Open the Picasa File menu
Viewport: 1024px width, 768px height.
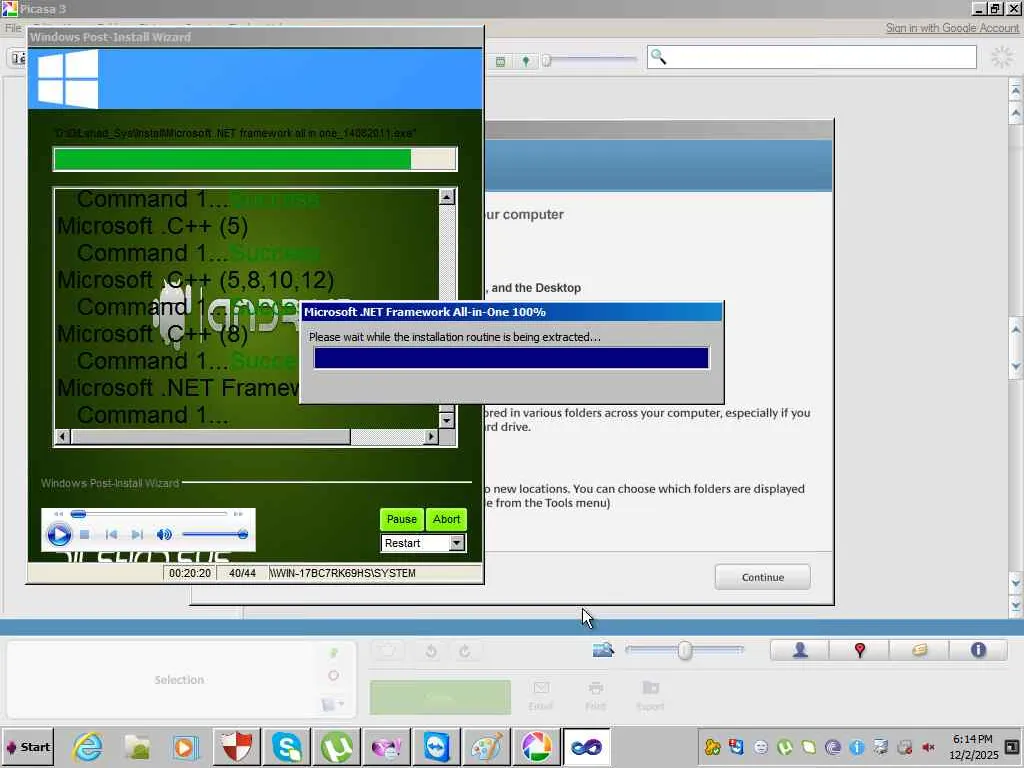point(13,28)
